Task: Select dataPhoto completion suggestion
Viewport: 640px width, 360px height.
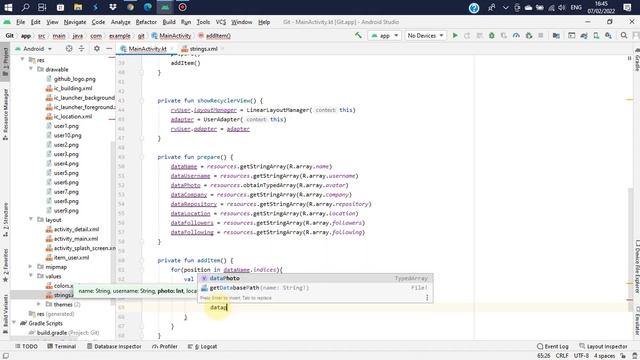Action: coord(315,278)
